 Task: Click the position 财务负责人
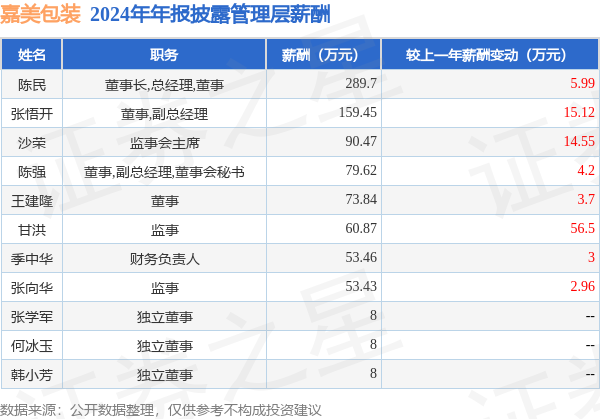coord(164,259)
